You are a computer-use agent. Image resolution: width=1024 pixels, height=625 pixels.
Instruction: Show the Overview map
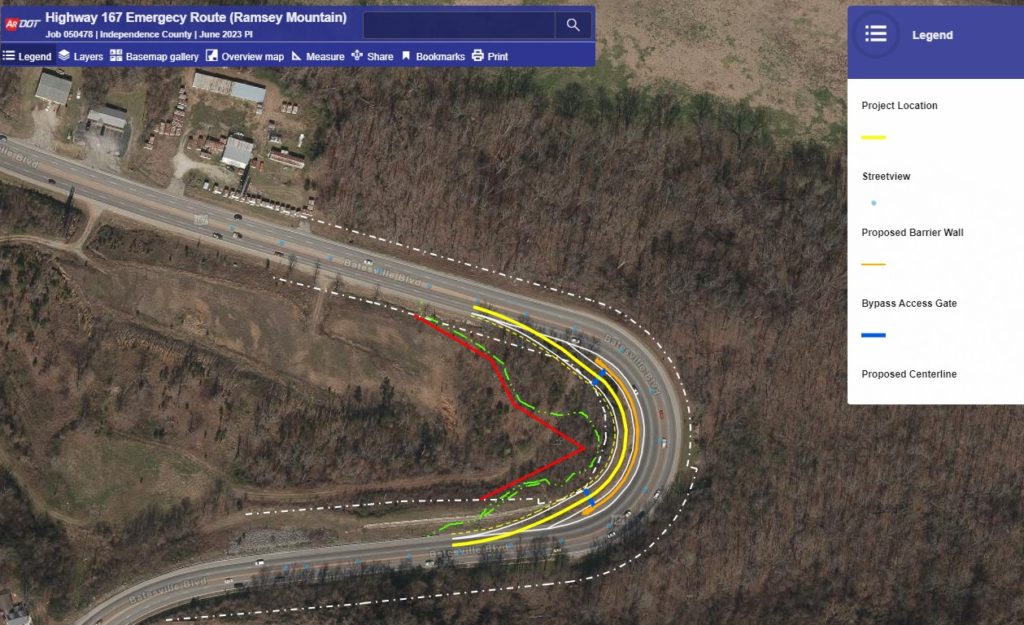[245, 56]
